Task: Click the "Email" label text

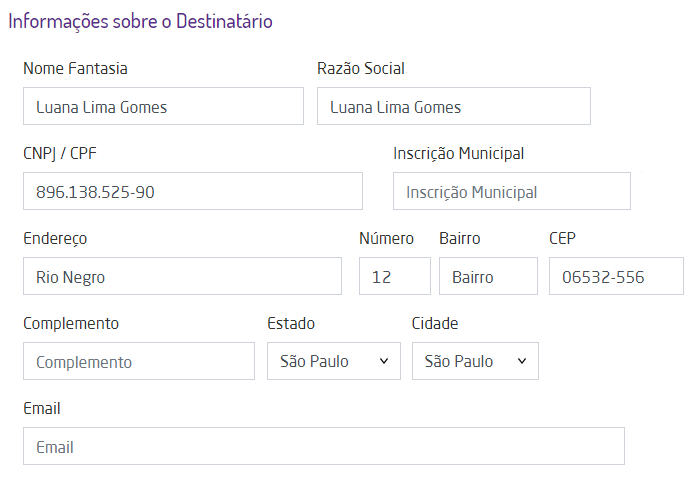Action: pyautogui.click(x=41, y=408)
